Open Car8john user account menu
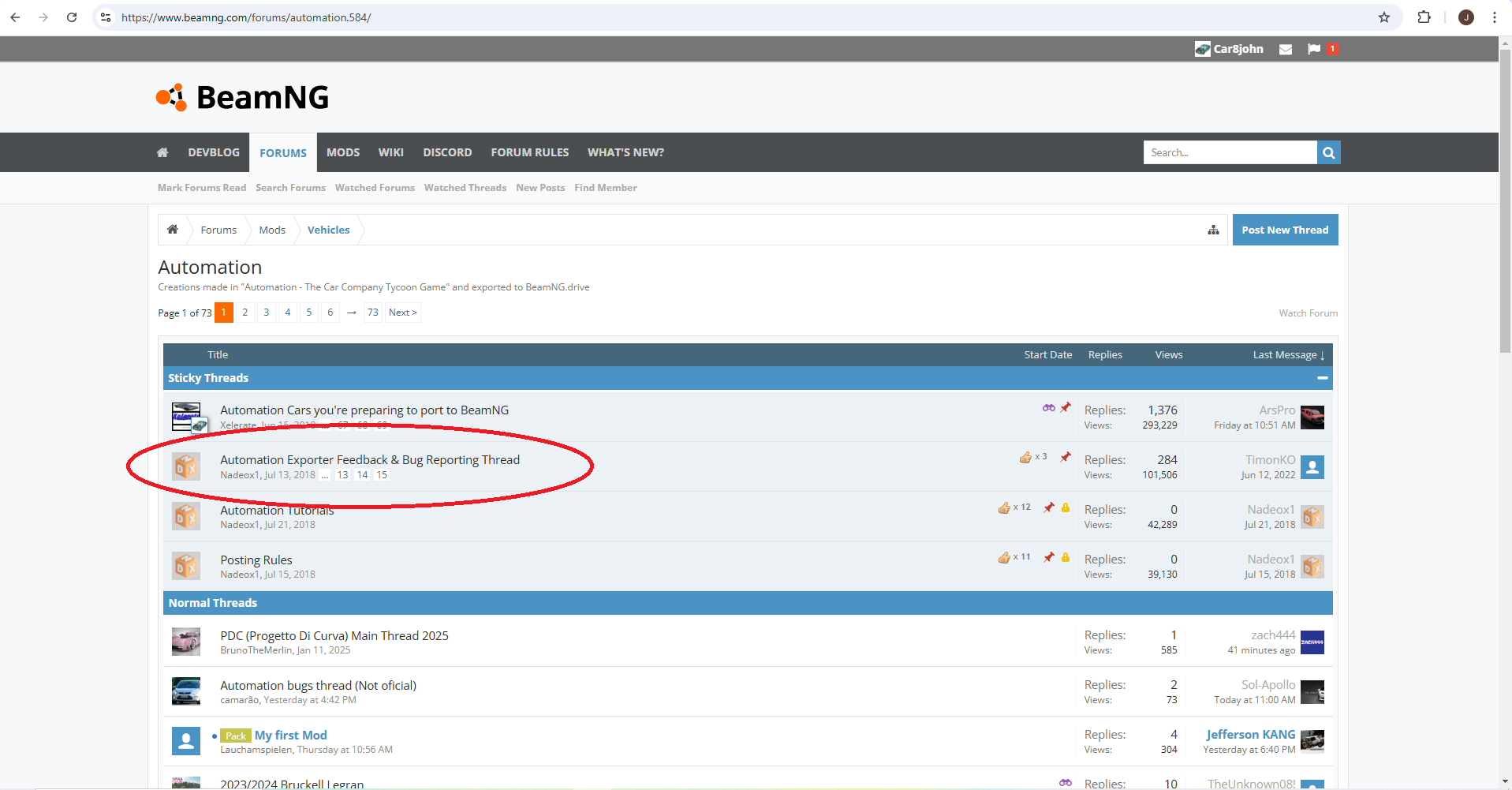 pyautogui.click(x=1229, y=49)
